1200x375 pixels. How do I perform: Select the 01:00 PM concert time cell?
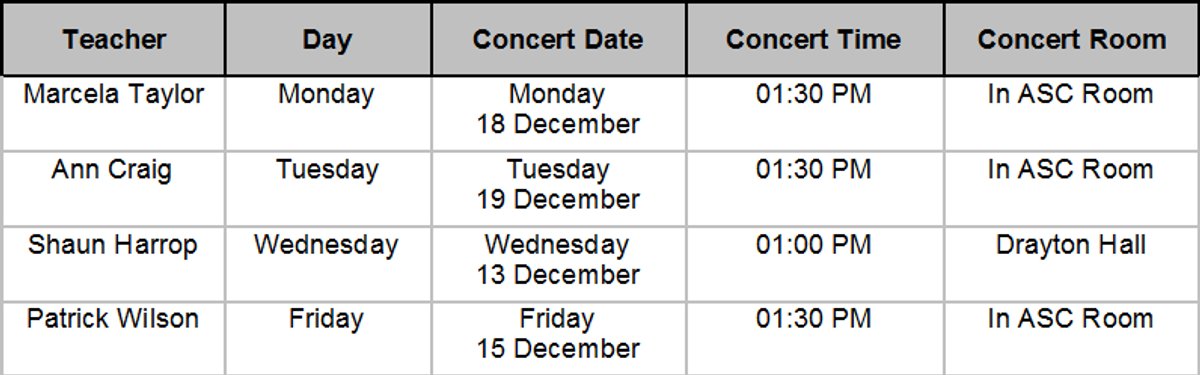(815, 264)
